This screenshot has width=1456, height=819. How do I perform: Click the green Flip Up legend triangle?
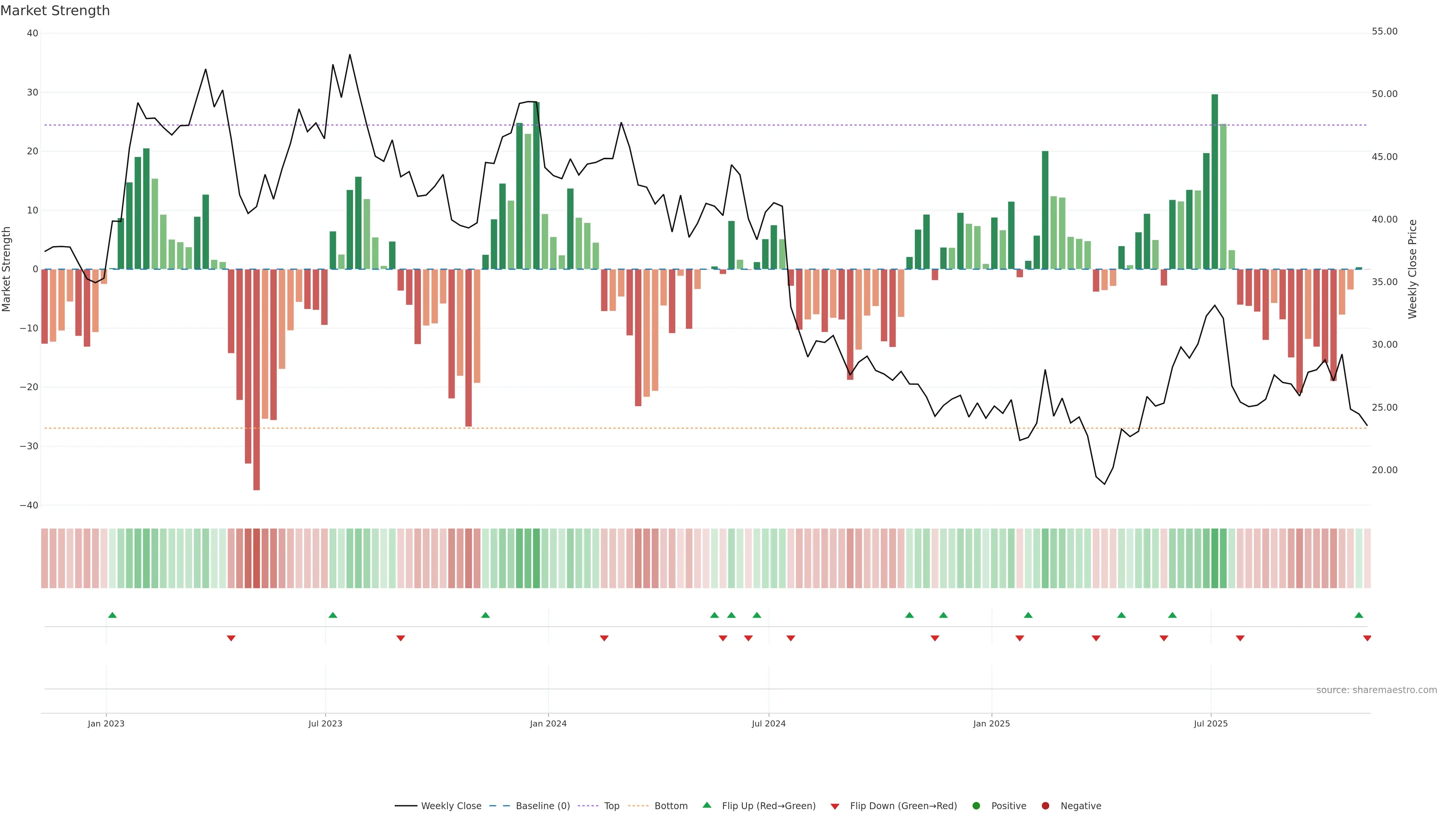[x=706, y=805]
